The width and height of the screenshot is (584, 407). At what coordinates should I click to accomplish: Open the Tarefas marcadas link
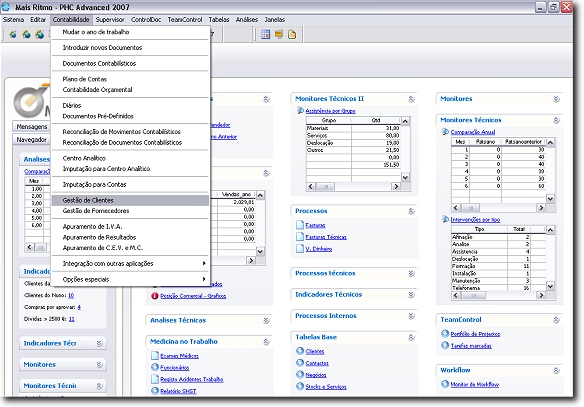pyautogui.click(x=471, y=346)
